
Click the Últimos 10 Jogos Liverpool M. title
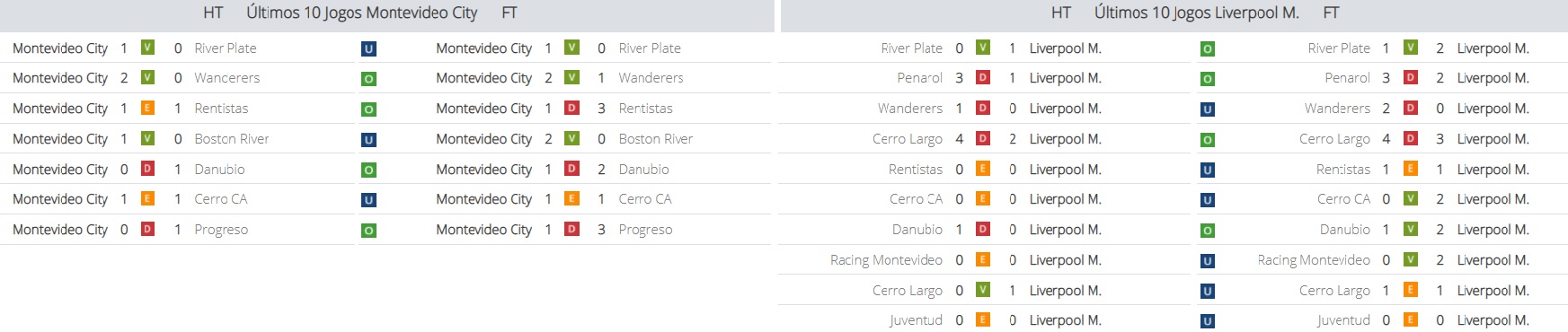(x=1197, y=13)
